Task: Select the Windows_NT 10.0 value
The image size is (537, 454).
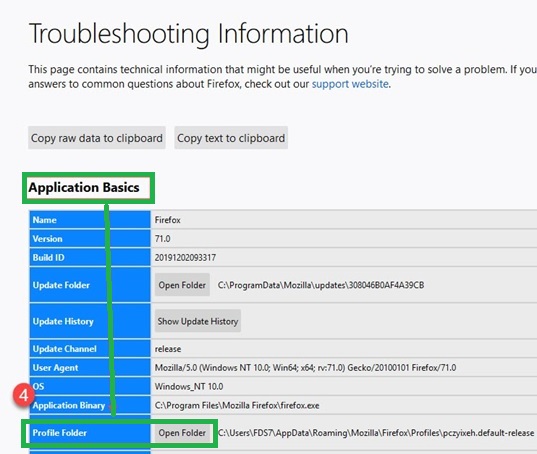Action: [x=189, y=387]
